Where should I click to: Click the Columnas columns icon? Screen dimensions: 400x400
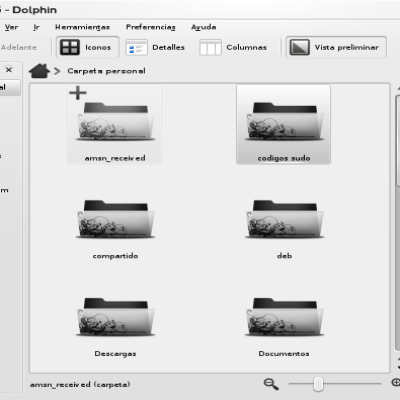coord(210,48)
